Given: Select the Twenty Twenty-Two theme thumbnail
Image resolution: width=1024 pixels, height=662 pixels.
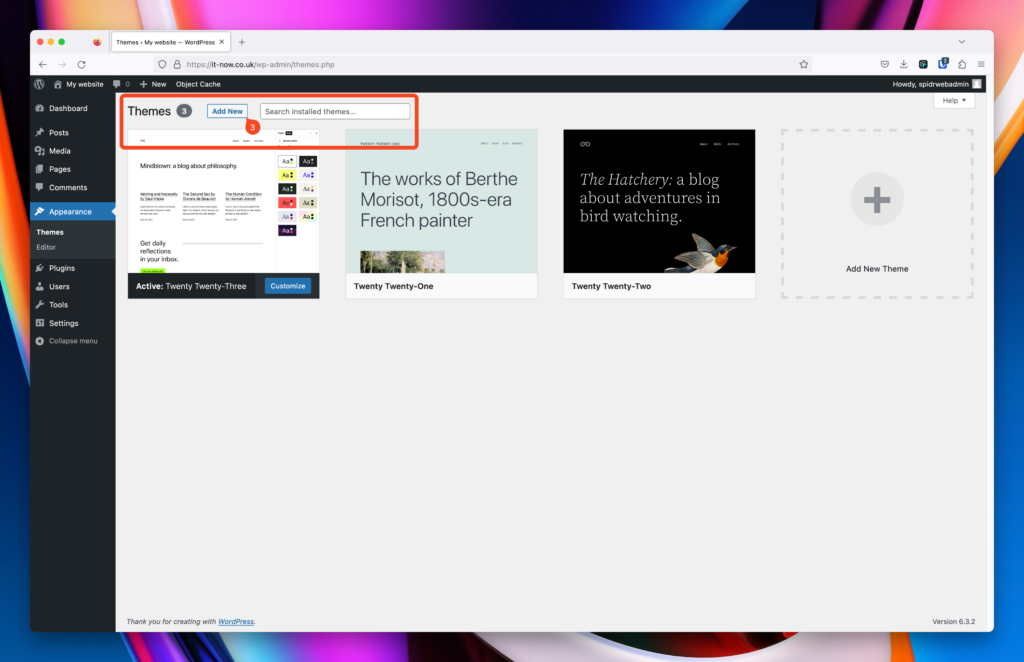Looking at the screenshot, I should (659, 201).
